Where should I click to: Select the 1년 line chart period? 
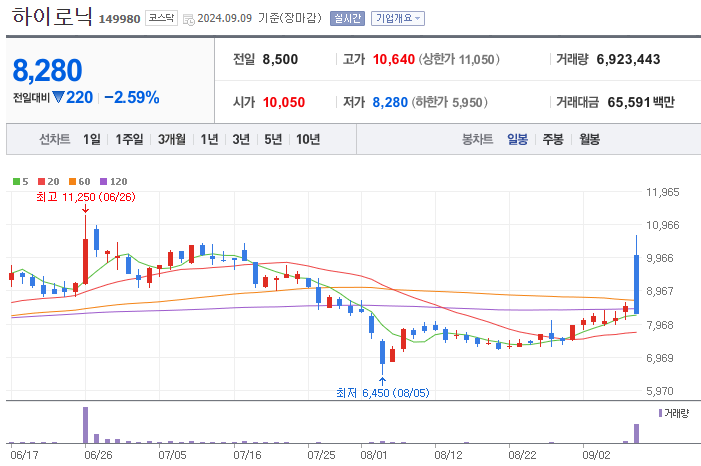[209, 140]
